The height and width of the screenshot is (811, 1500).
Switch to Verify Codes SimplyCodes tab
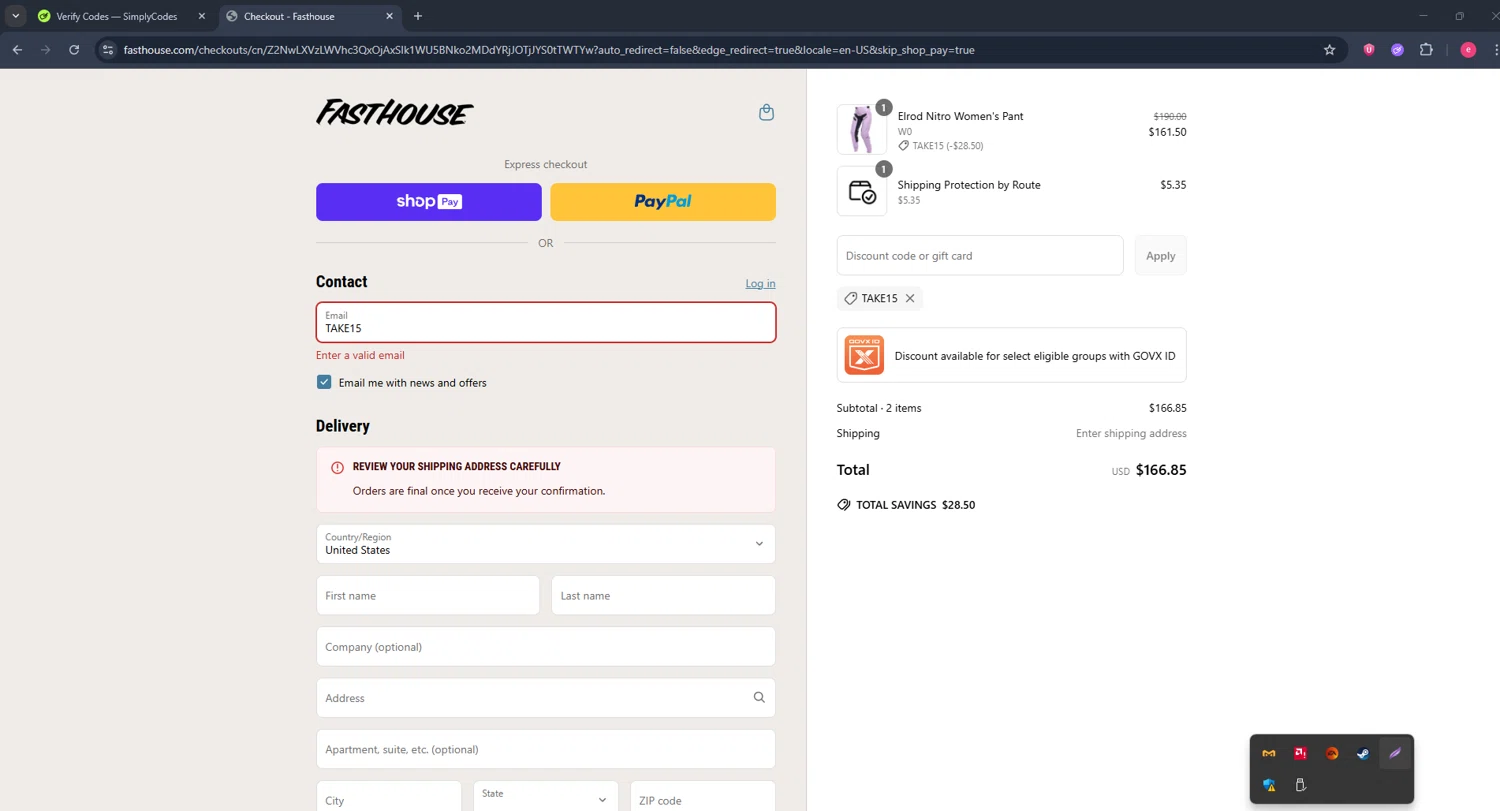coord(119,16)
